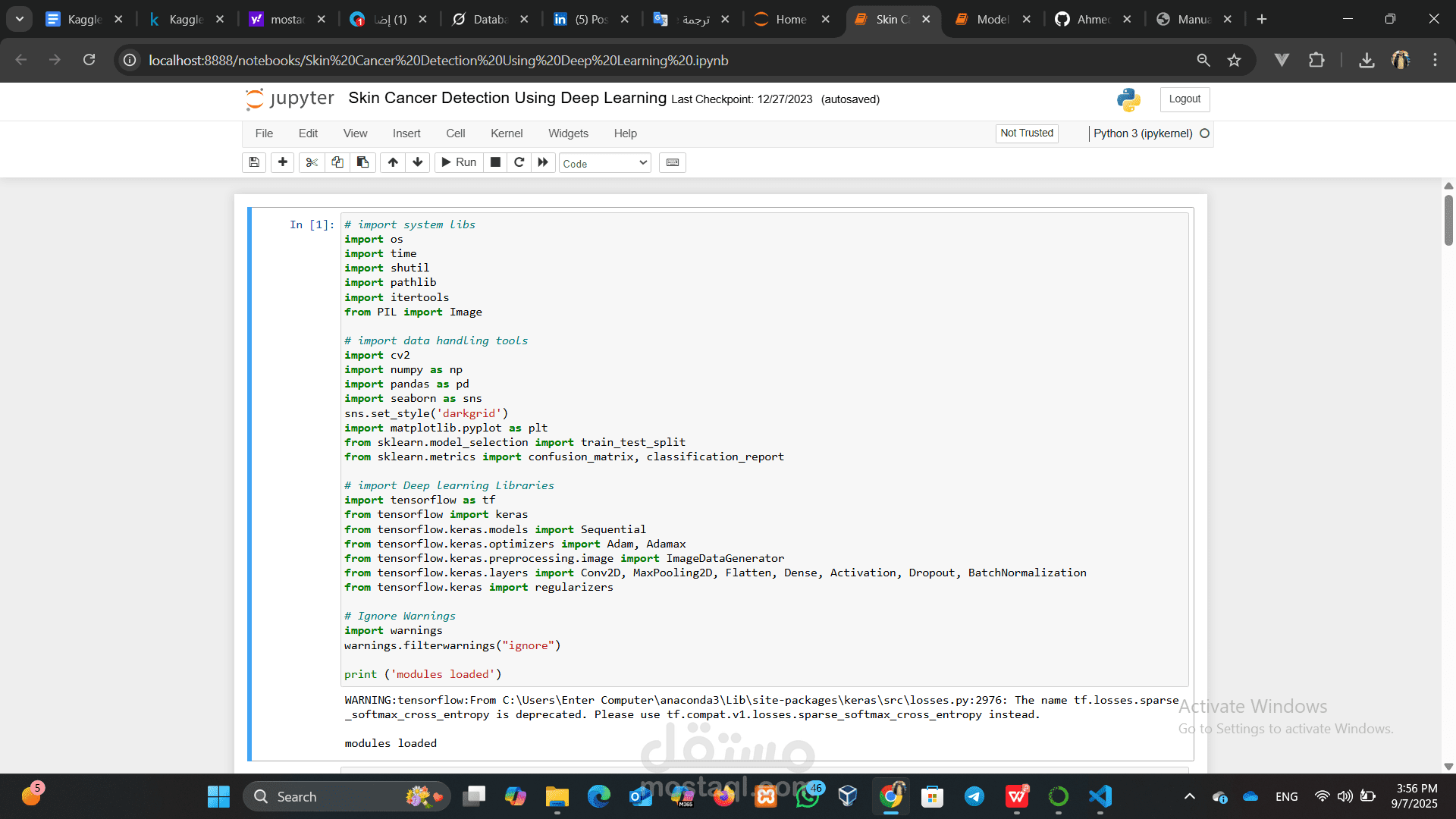The width and height of the screenshot is (1456, 819).
Task: Click the kernel idle indicator circle
Action: 1204,133
